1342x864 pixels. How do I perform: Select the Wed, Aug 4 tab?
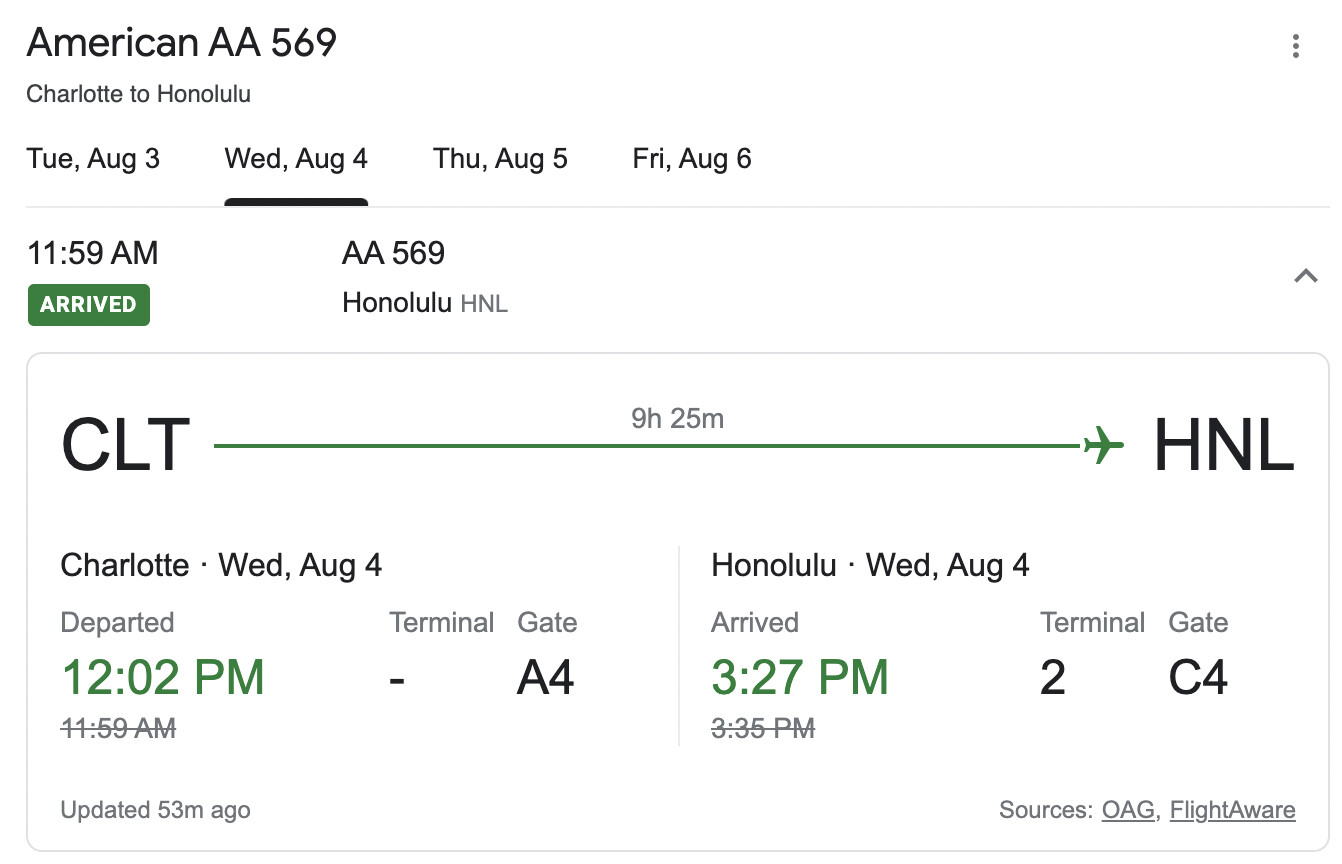pyautogui.click(x=296, y=159)
